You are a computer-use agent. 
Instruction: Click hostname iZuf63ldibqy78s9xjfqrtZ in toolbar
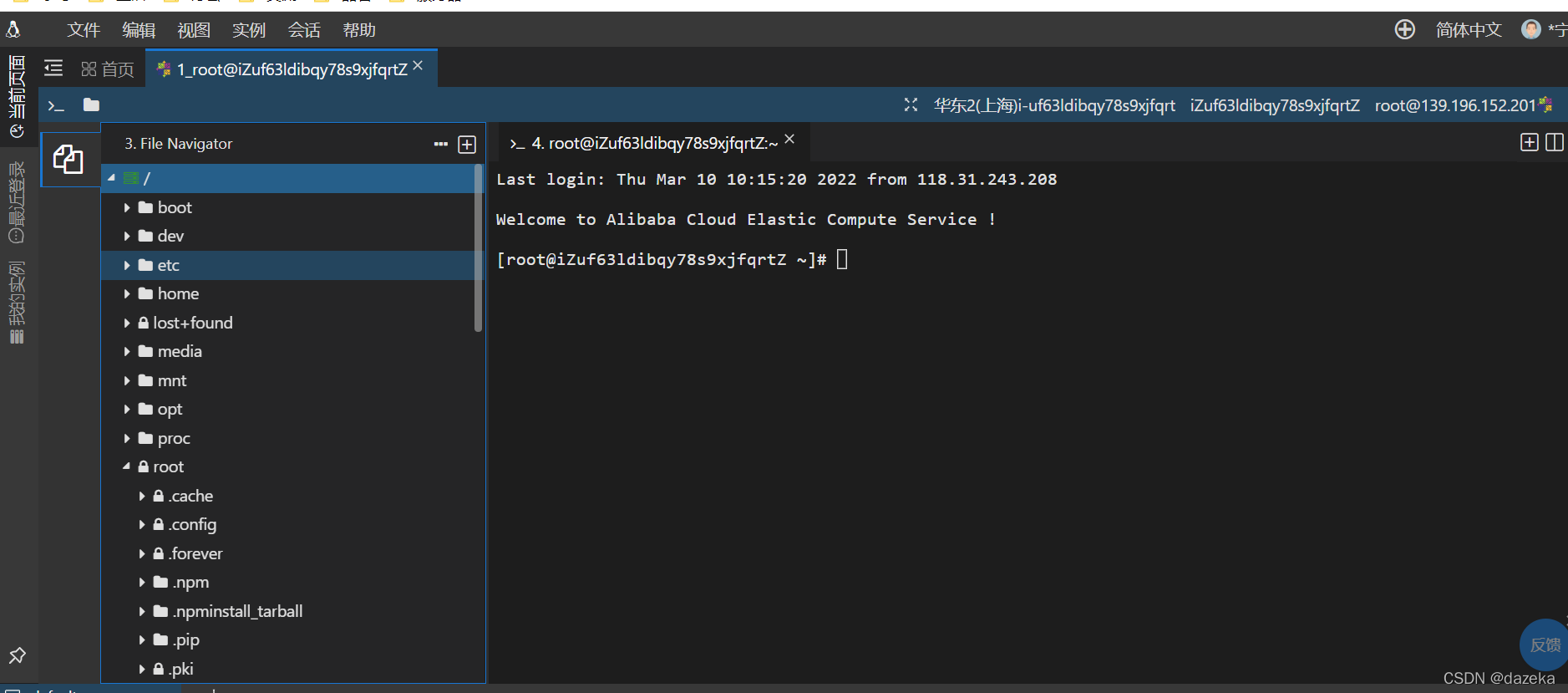[1275, 105]
